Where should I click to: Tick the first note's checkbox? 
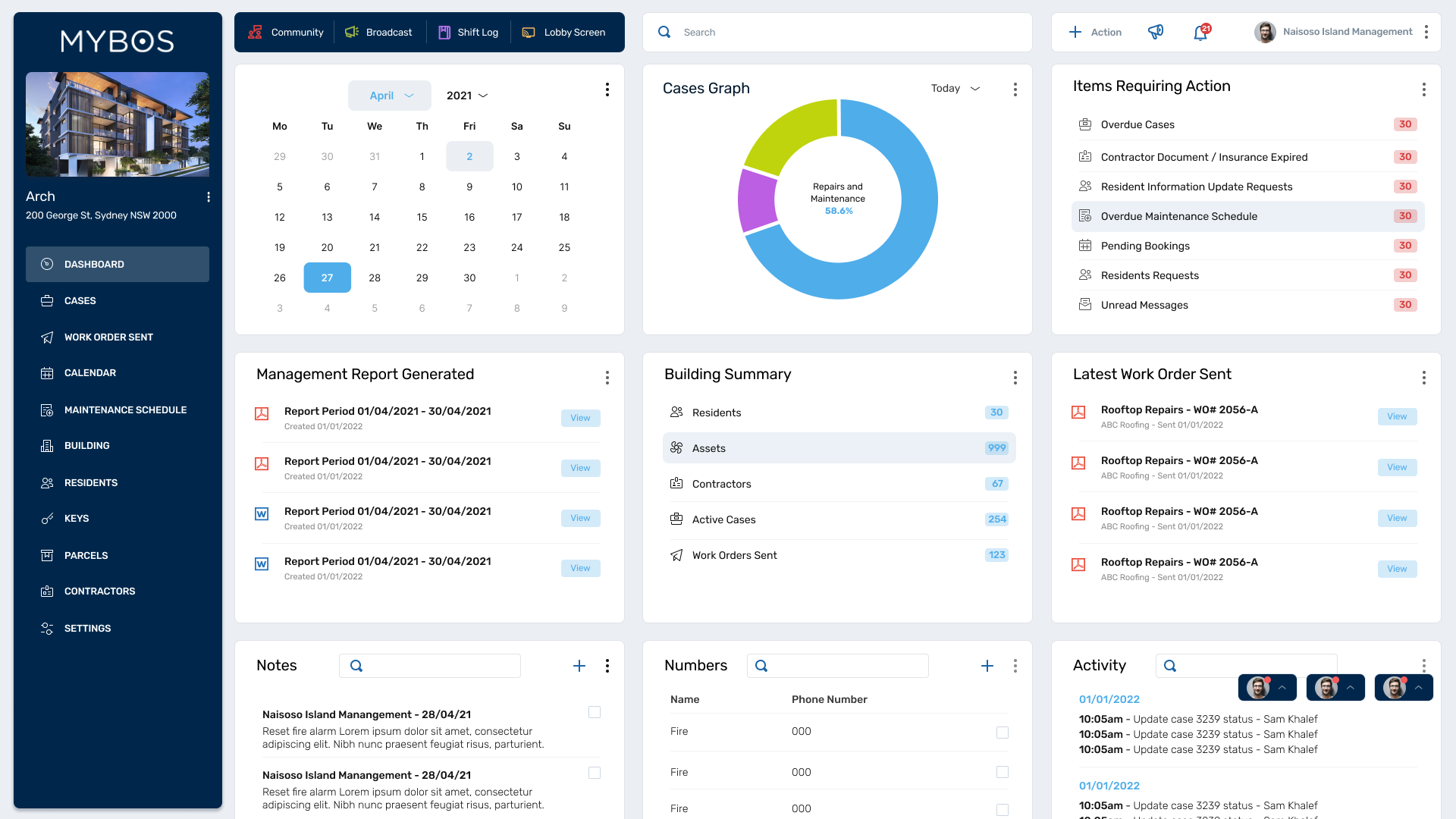595,712
